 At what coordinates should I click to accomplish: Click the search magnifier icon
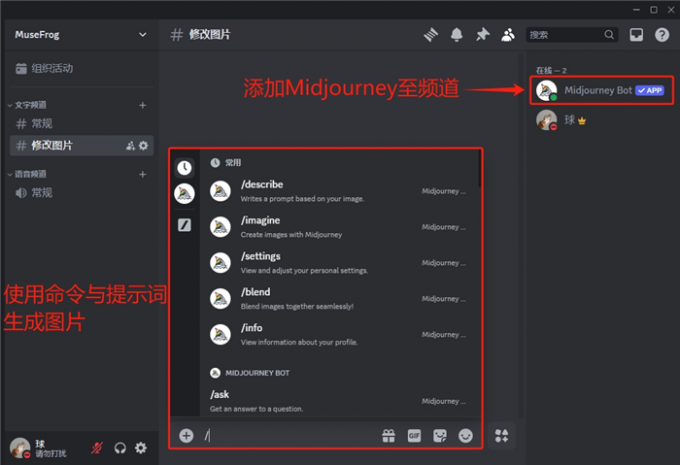(x=609, y=35)
